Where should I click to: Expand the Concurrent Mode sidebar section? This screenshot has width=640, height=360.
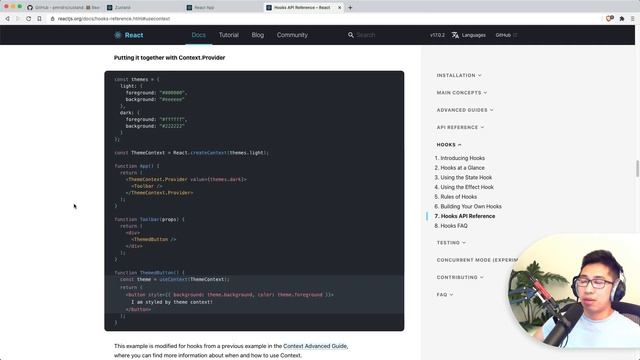(x=477, y=260)
